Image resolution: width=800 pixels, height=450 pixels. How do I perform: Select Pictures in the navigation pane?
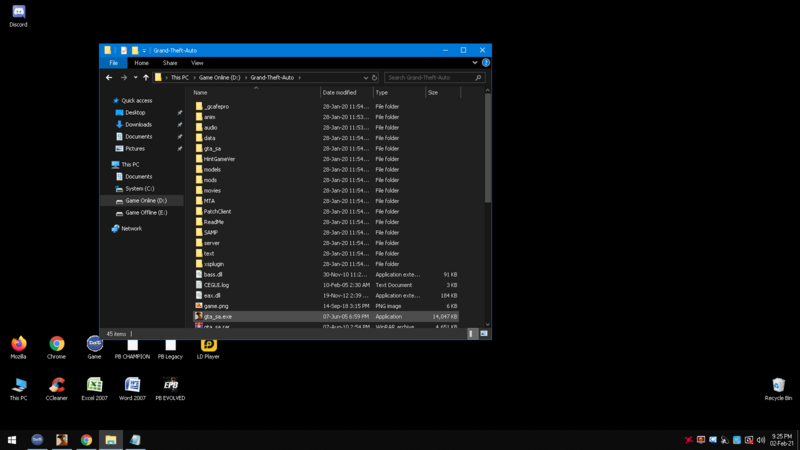[x=135, y=148]
